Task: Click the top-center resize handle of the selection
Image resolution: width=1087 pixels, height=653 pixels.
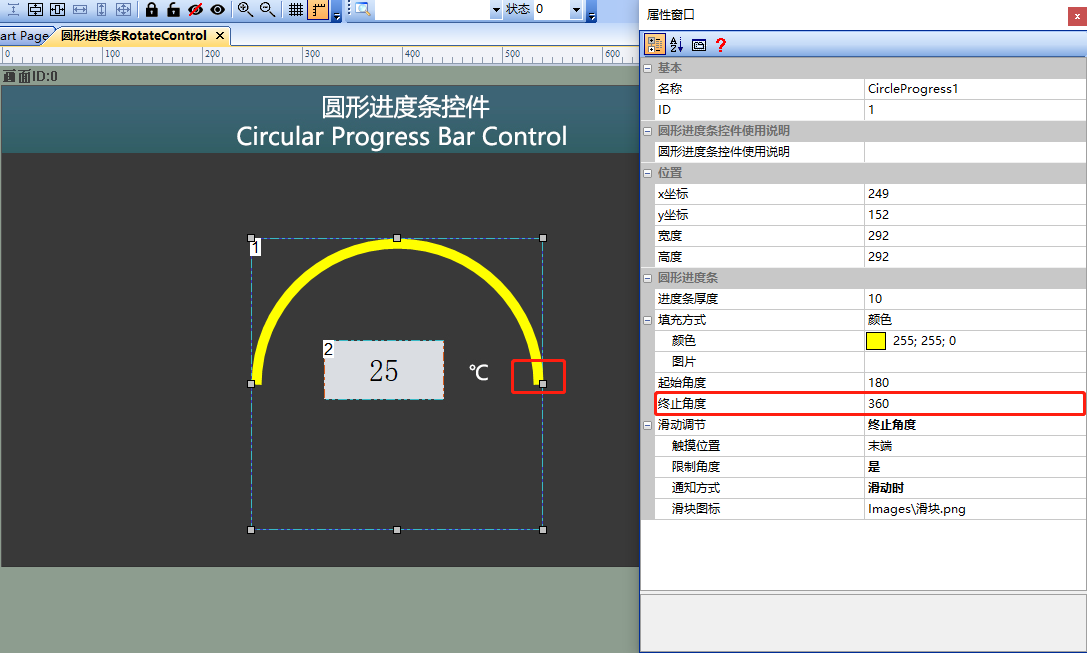Action: pos(397,238)
